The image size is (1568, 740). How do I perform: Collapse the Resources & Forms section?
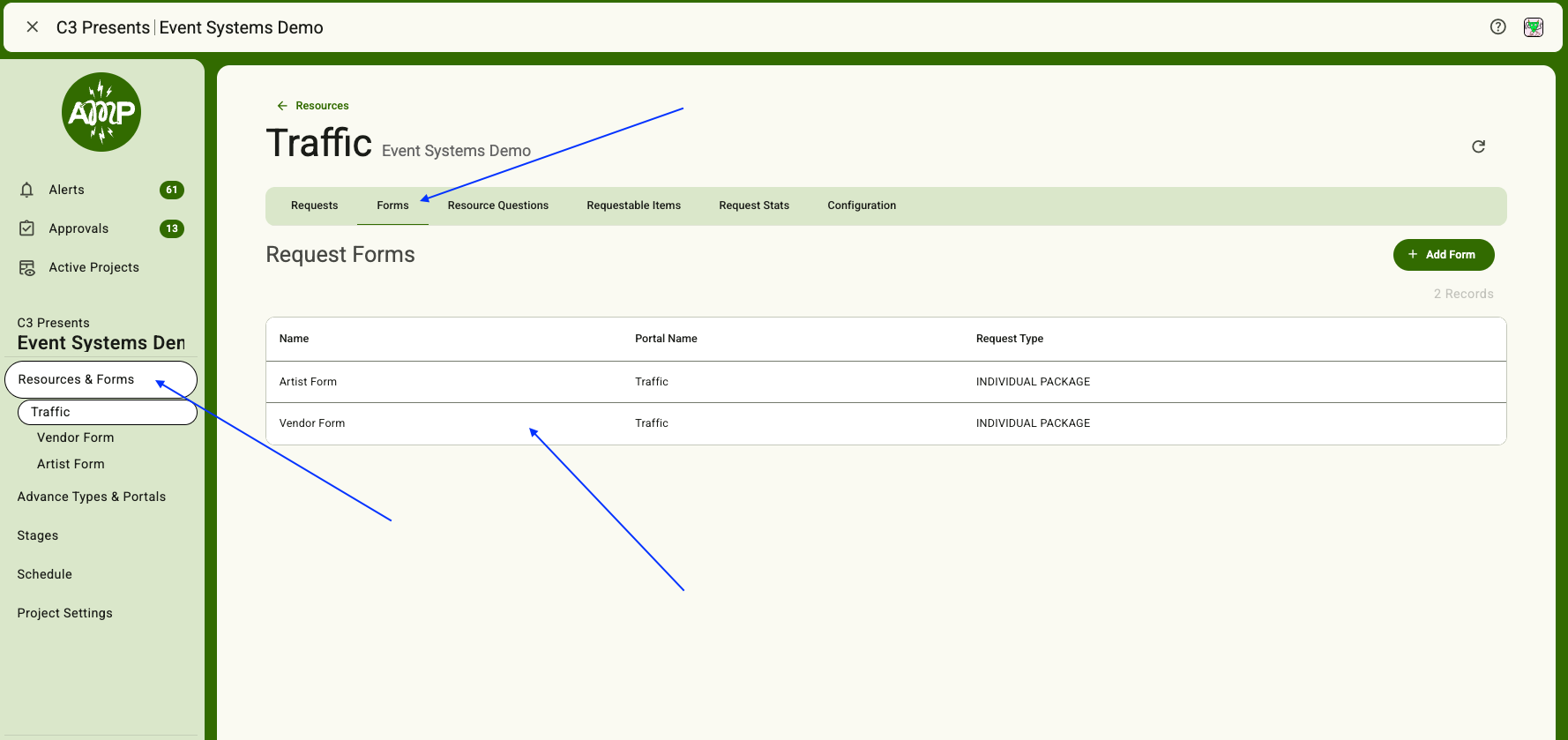tap(101, 379)
